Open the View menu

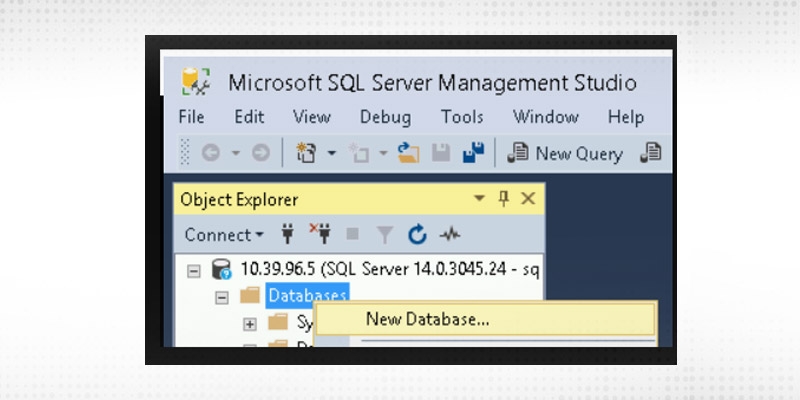pyautogui.click(x=311, y=117)
